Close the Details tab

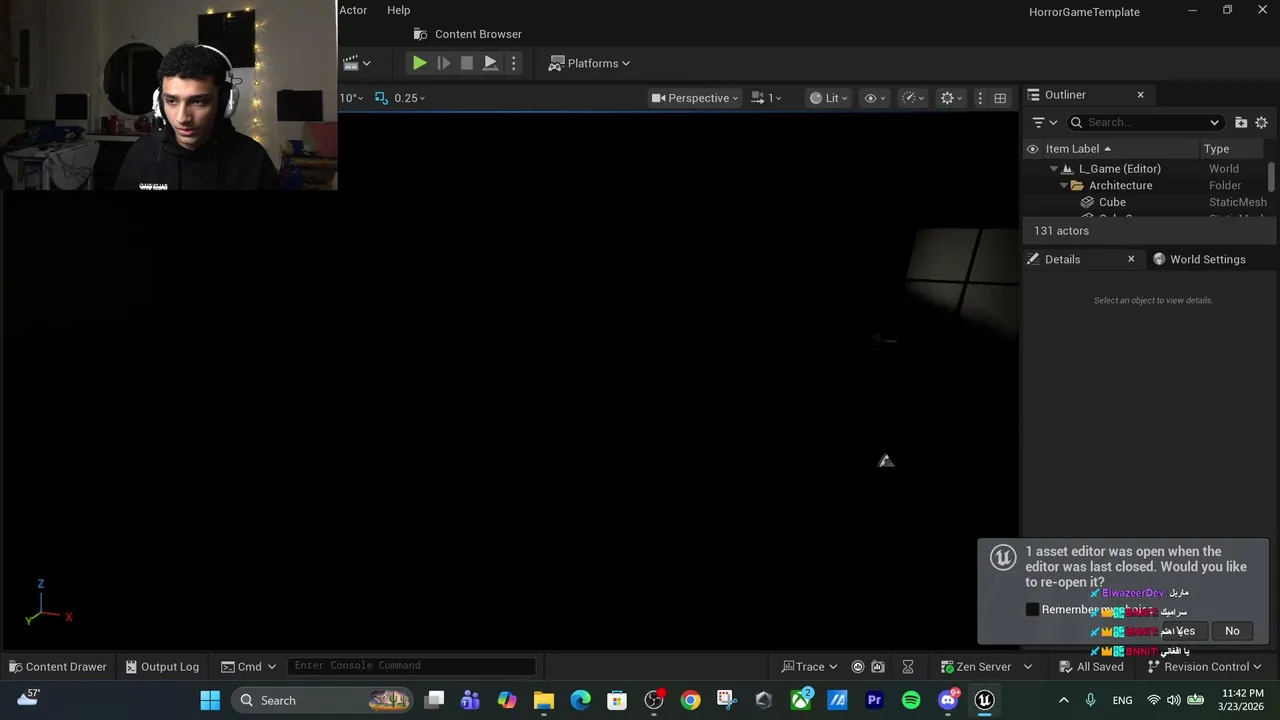tap(1131, 259)
